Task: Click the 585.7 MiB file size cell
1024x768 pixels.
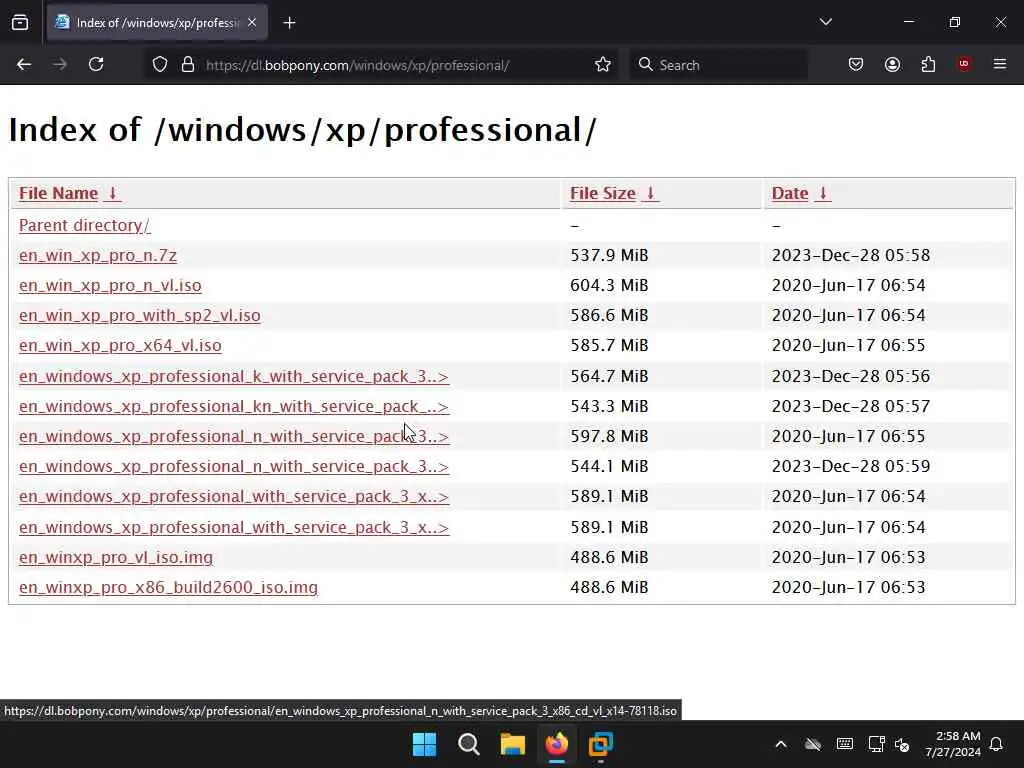Action: pos(609,345)
